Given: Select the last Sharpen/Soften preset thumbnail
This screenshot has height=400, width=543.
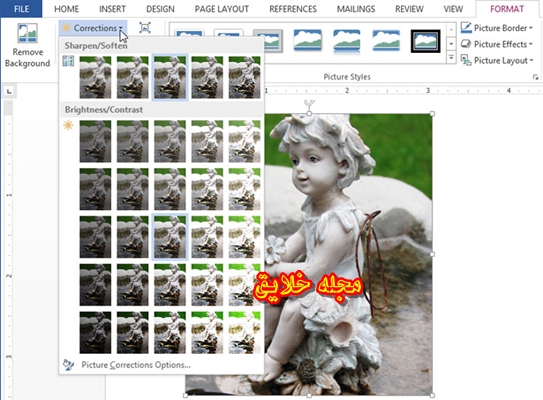Looking at the screenshot, I should point(244,77).
